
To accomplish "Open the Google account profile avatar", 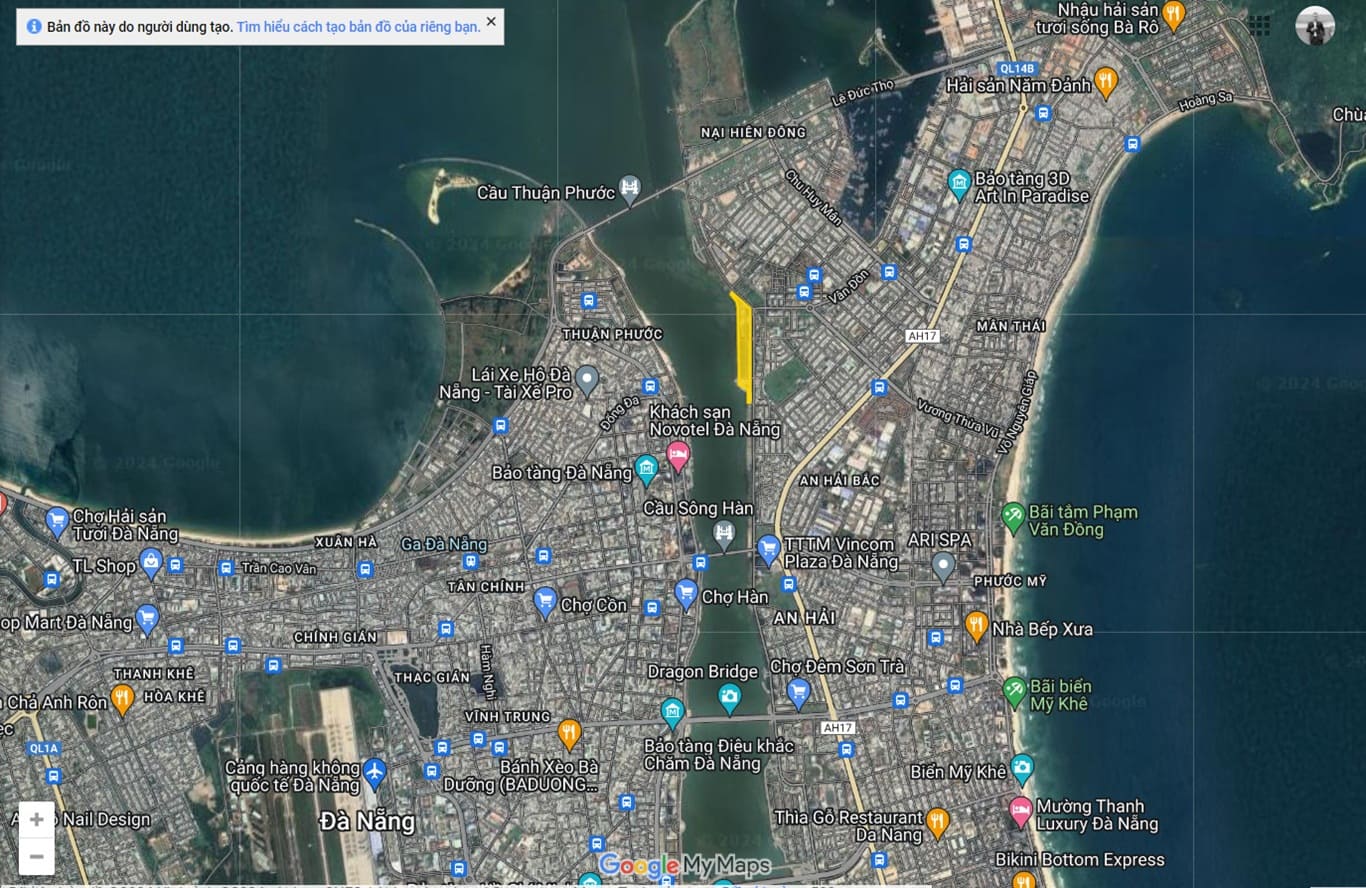I will (1315, 26).
